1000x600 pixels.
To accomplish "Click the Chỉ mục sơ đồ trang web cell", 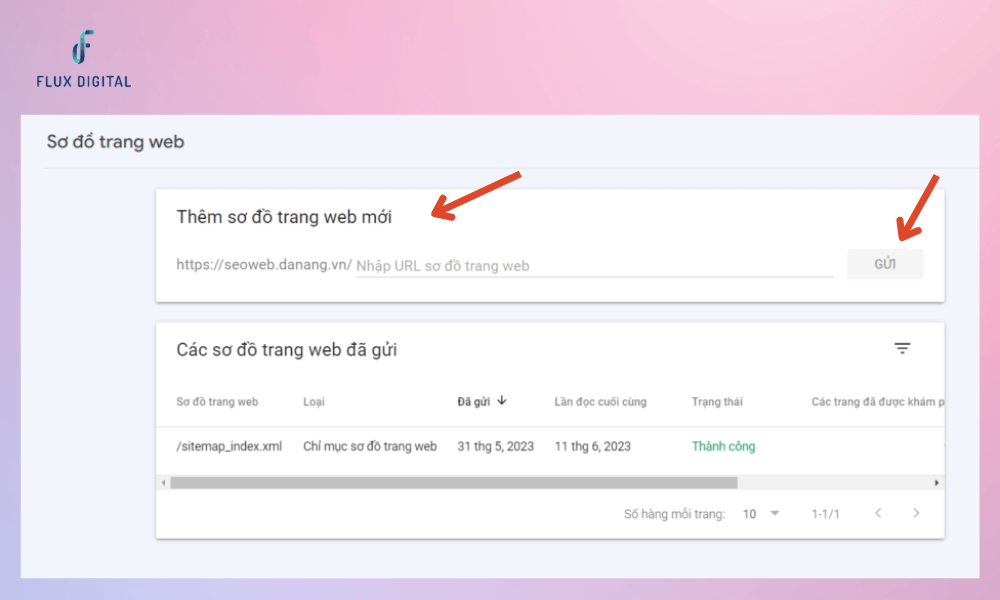I will [370, 446].
